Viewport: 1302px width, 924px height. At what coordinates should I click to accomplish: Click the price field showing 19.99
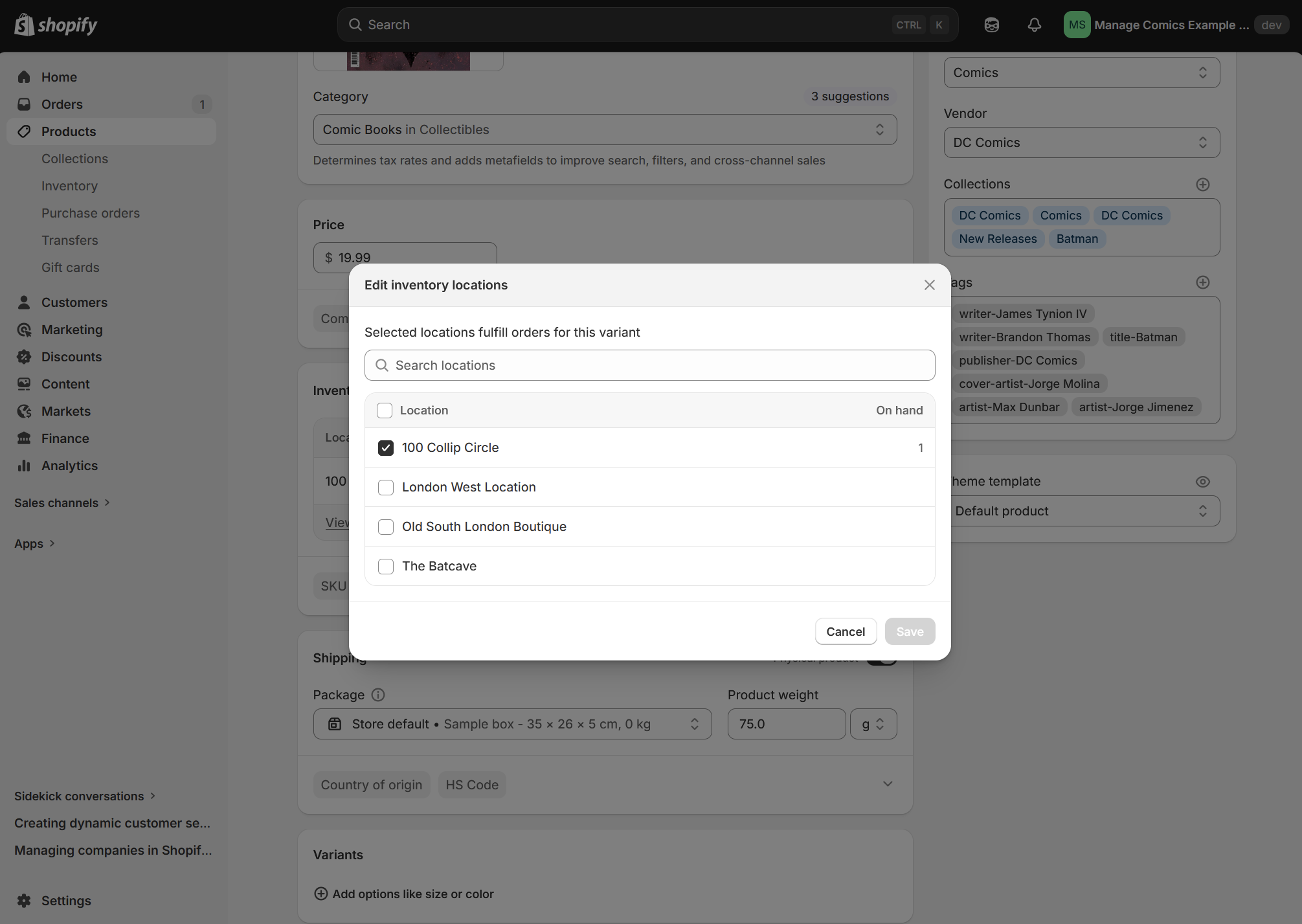pyautogui.click(x=405, y=258)
